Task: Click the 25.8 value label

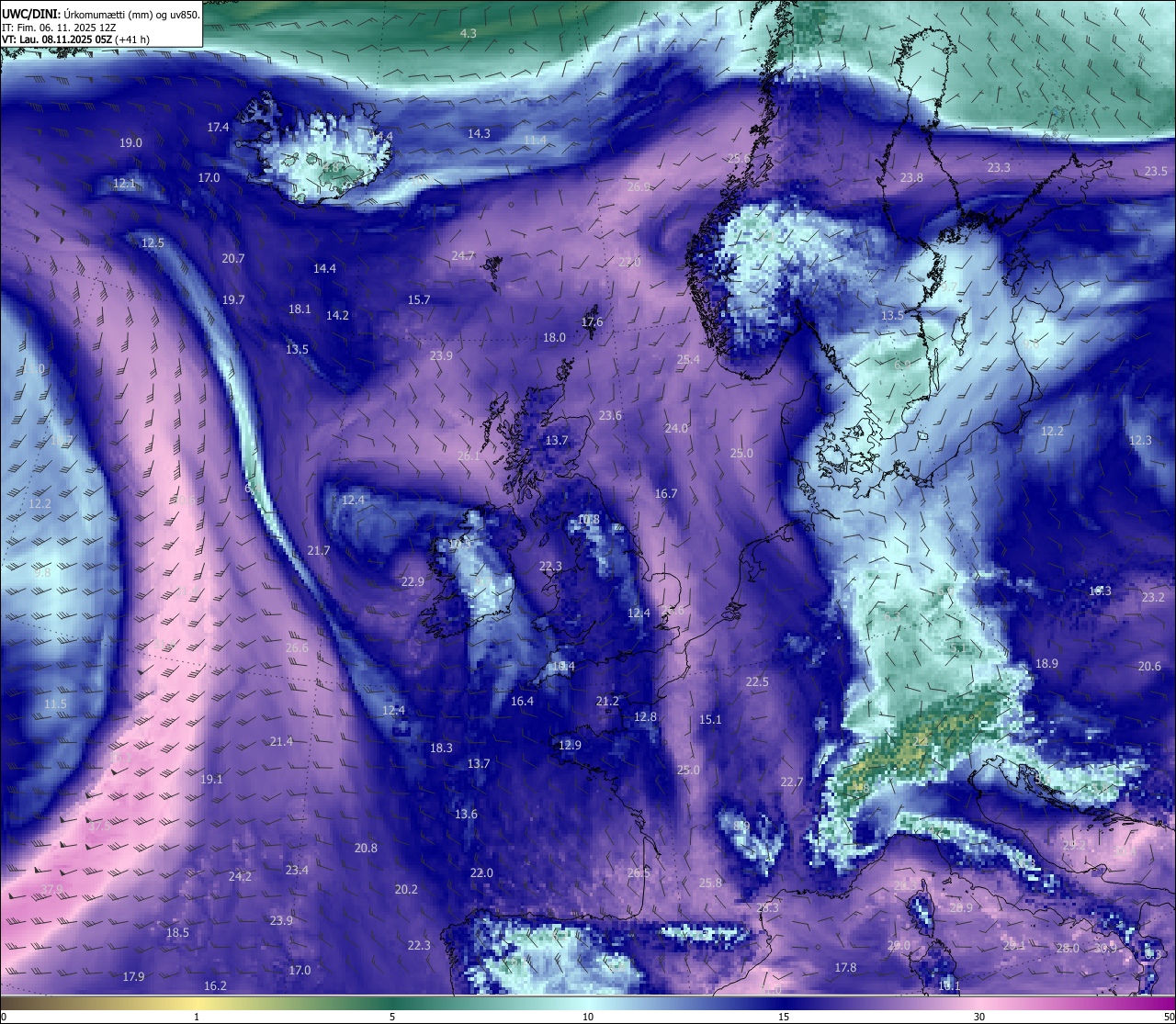Action: tap(710, 883)
